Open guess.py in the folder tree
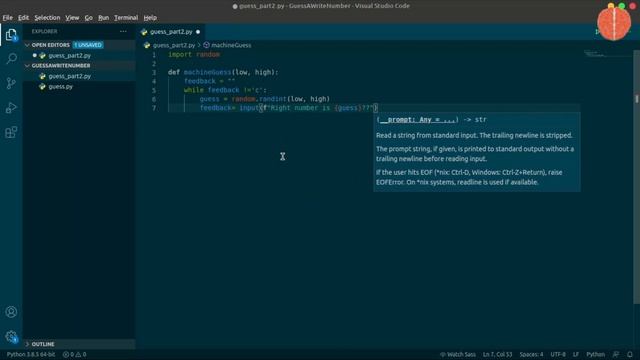Viewport: 640px width, 360px height. click(60, 87)
